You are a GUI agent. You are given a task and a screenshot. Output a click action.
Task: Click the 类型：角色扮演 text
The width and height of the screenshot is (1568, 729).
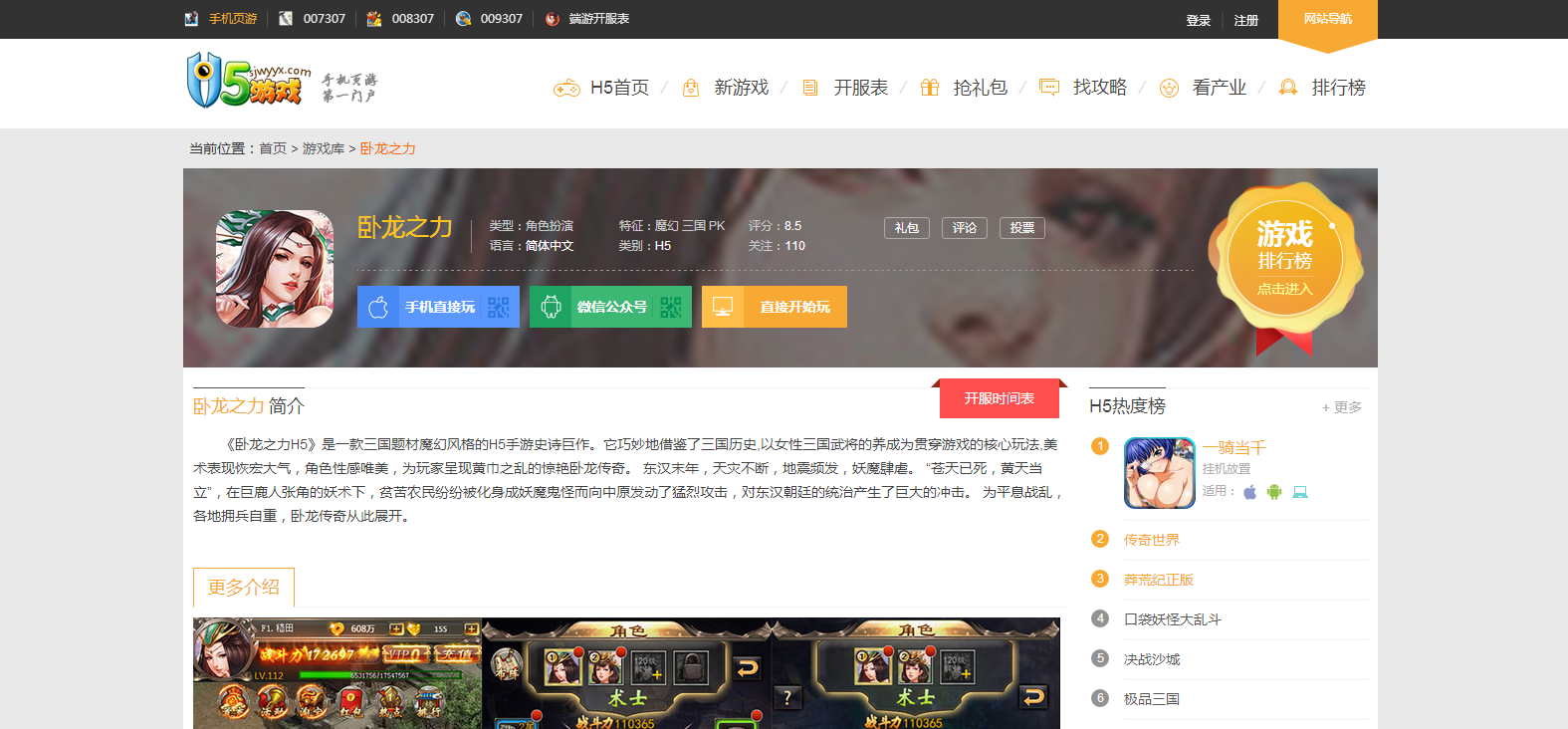pos(532,226)
